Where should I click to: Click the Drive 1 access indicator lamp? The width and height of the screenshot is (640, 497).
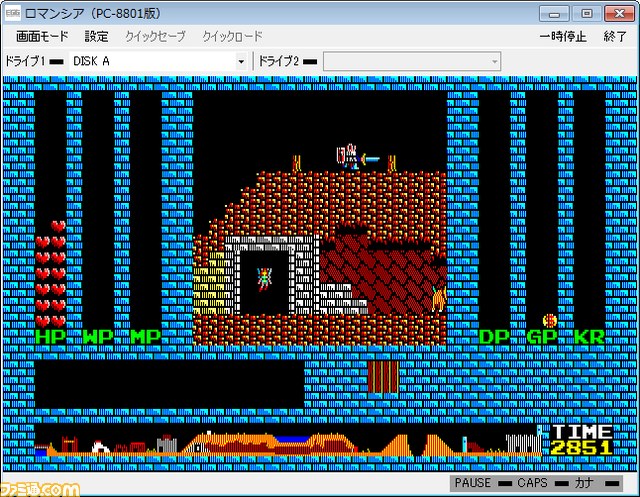point(57,61)
